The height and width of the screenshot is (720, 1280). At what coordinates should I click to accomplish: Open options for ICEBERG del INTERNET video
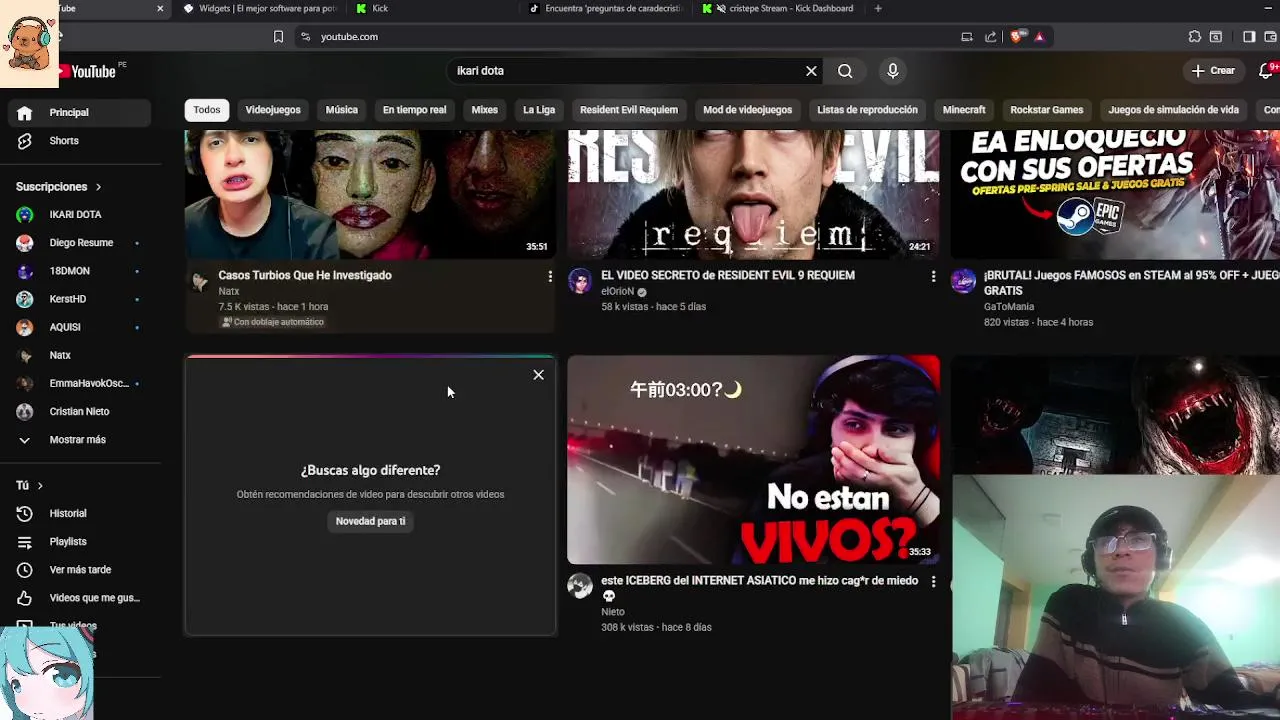933,581
